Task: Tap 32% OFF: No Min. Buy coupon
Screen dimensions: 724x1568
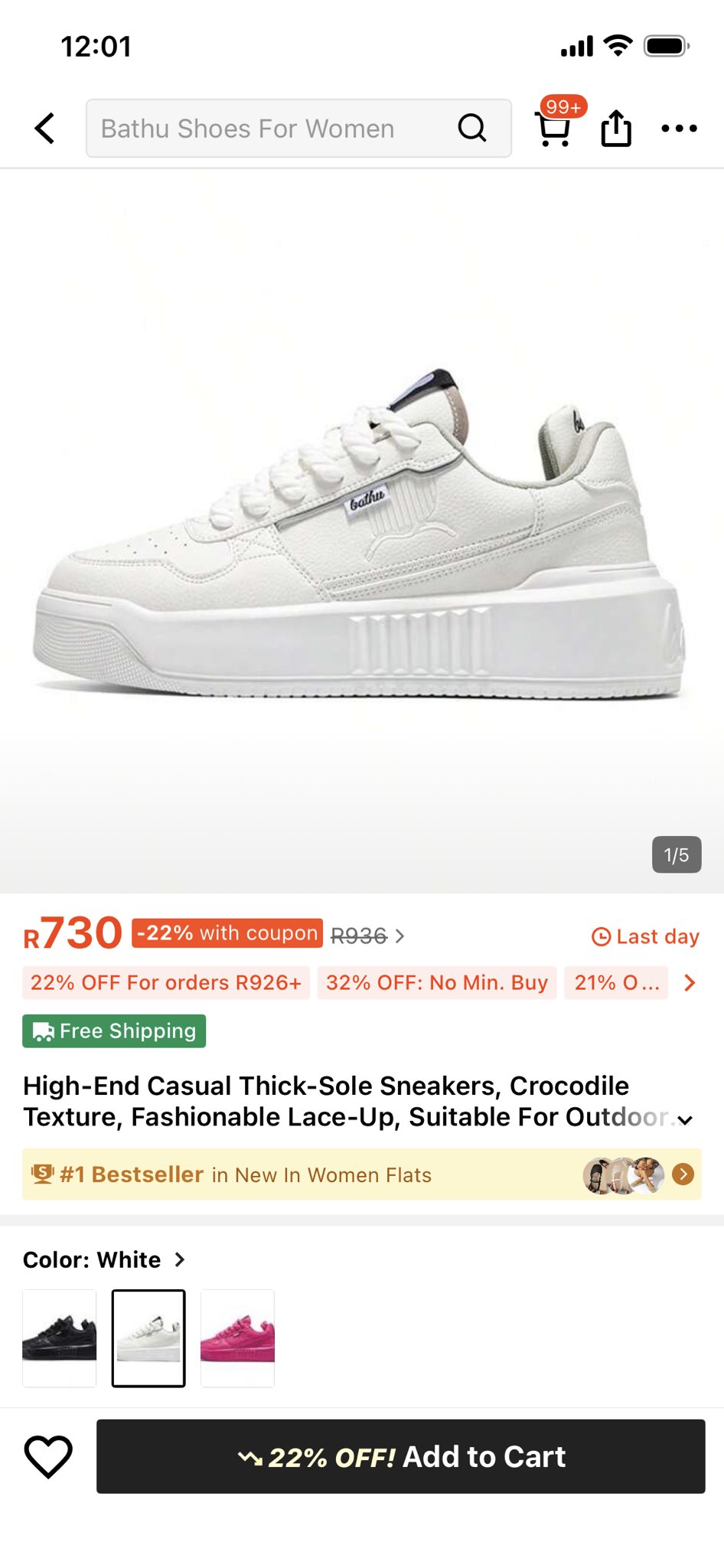Action: (437, 982)
